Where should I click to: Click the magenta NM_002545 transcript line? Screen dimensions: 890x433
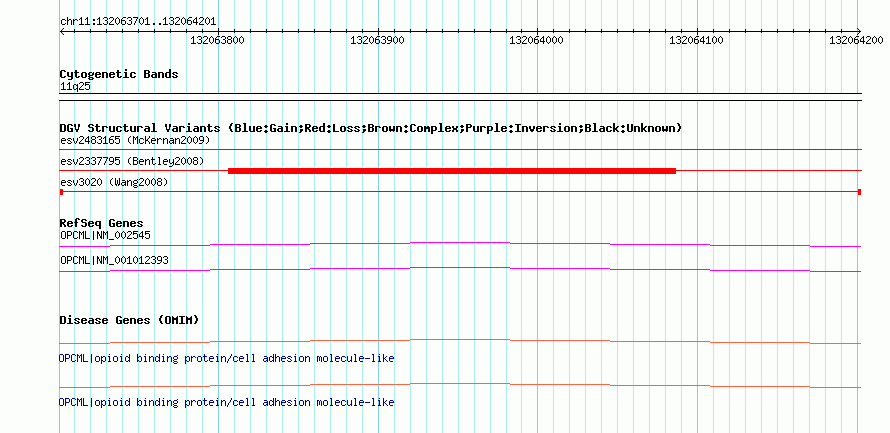pos(460,244)
